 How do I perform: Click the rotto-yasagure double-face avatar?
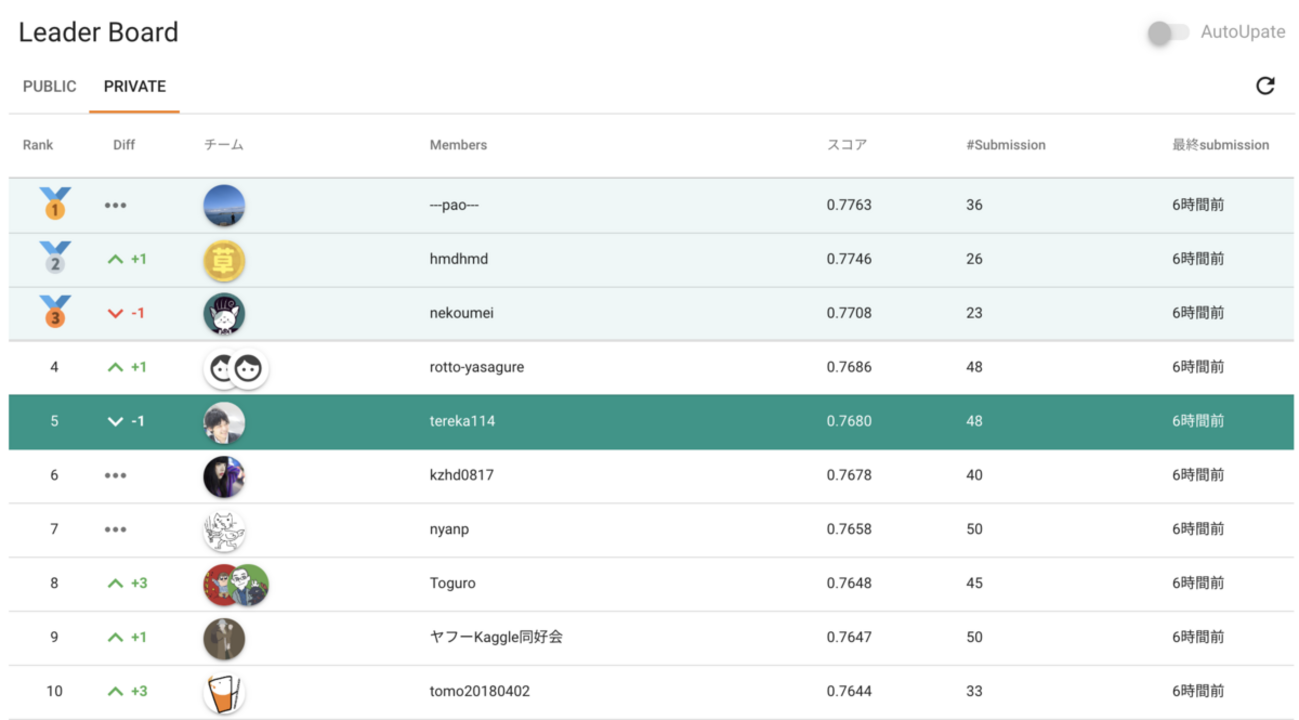(x=236, y=368)
